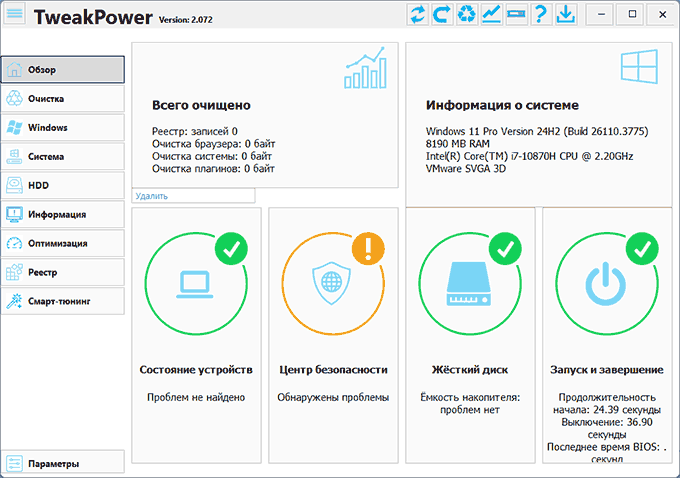This screenshot has height=478, width=680.
Task: Click the Жёсткий диск title
Action: (470, 370)
